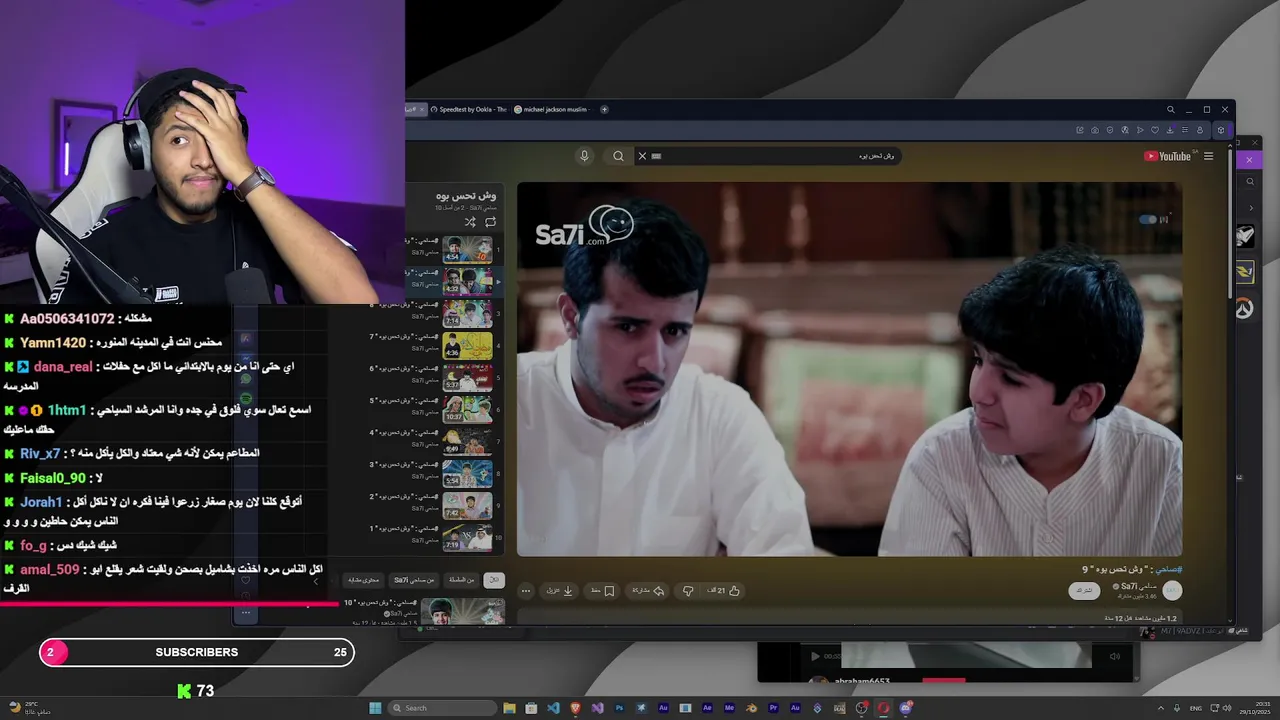Viewport: 1280px width, 720px height.
Task: Play the video in background window
Action: (x=814, y=656)
